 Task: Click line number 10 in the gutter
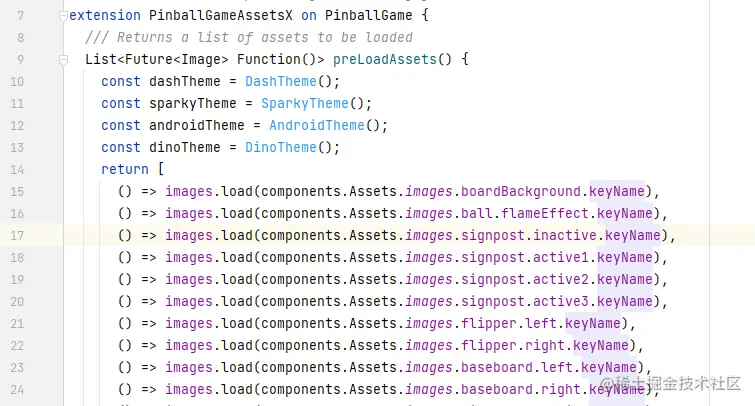(17, 81)
